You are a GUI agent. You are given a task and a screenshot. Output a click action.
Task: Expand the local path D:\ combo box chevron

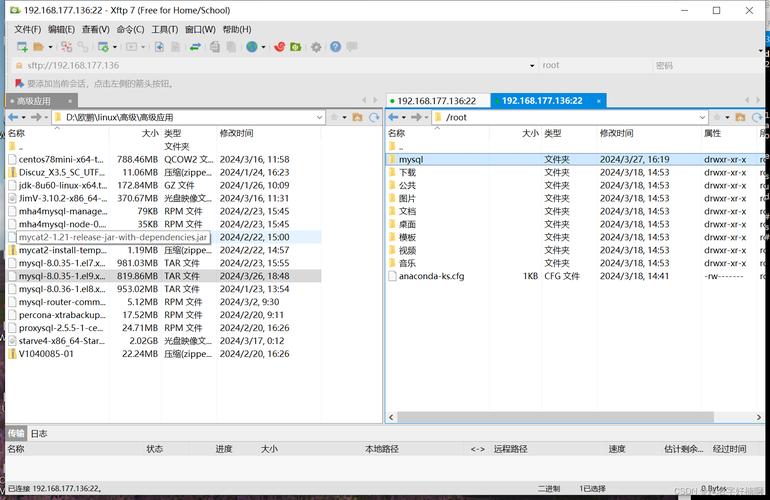pyautogui.click(x=319, y=117)
